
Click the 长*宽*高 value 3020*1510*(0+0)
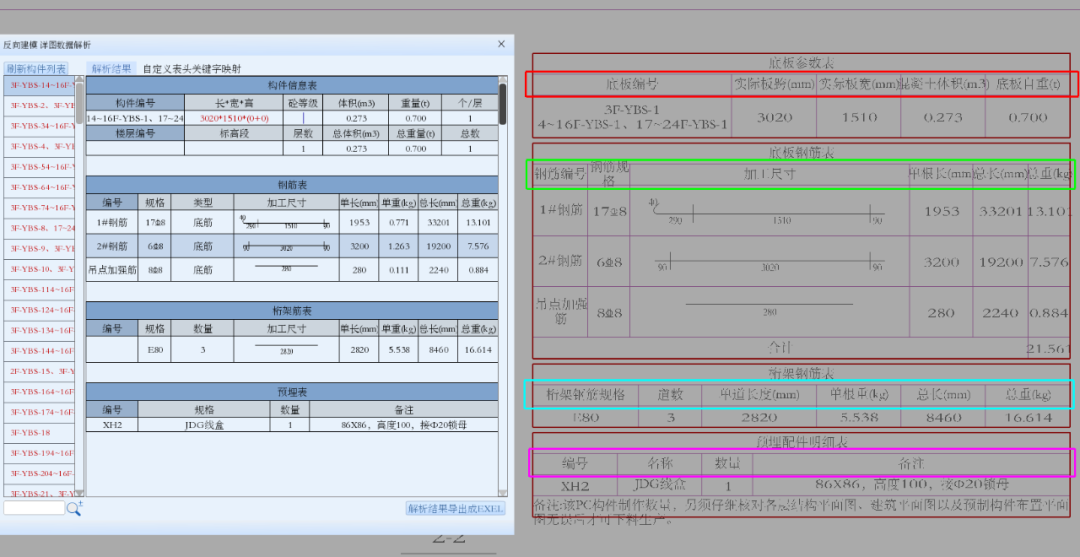(x=235, y=118)
